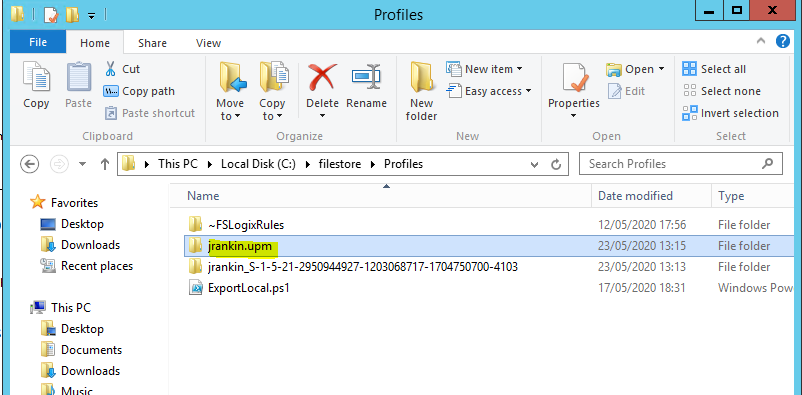Expand the Properties dropdown arrow

coord(573,116)
